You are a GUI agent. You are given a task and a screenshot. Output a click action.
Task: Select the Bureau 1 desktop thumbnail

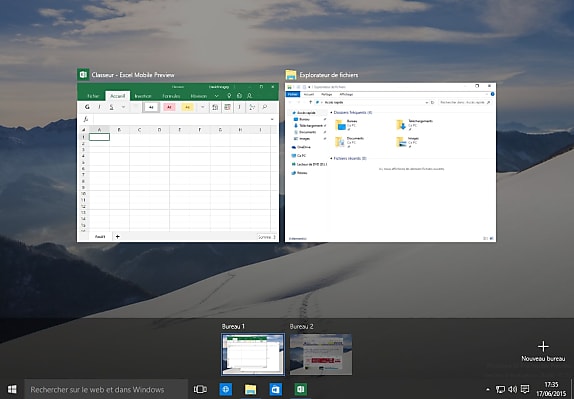pyautogui.click(x=253, y=354)
